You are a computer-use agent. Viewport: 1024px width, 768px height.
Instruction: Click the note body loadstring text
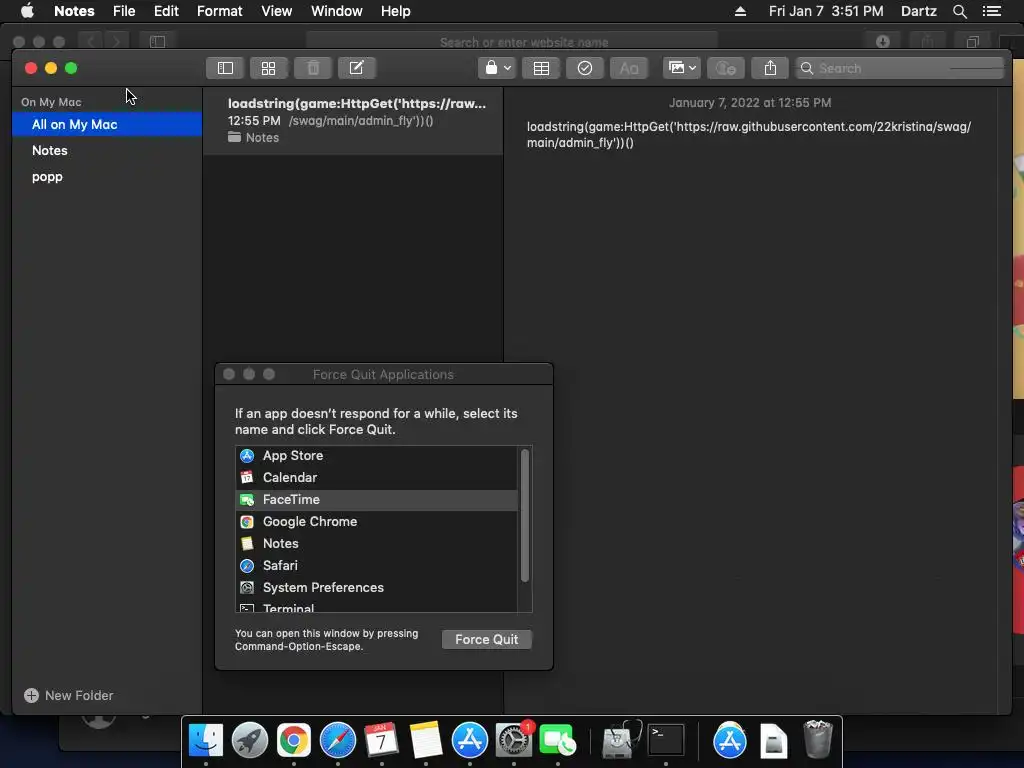[748, 135]
